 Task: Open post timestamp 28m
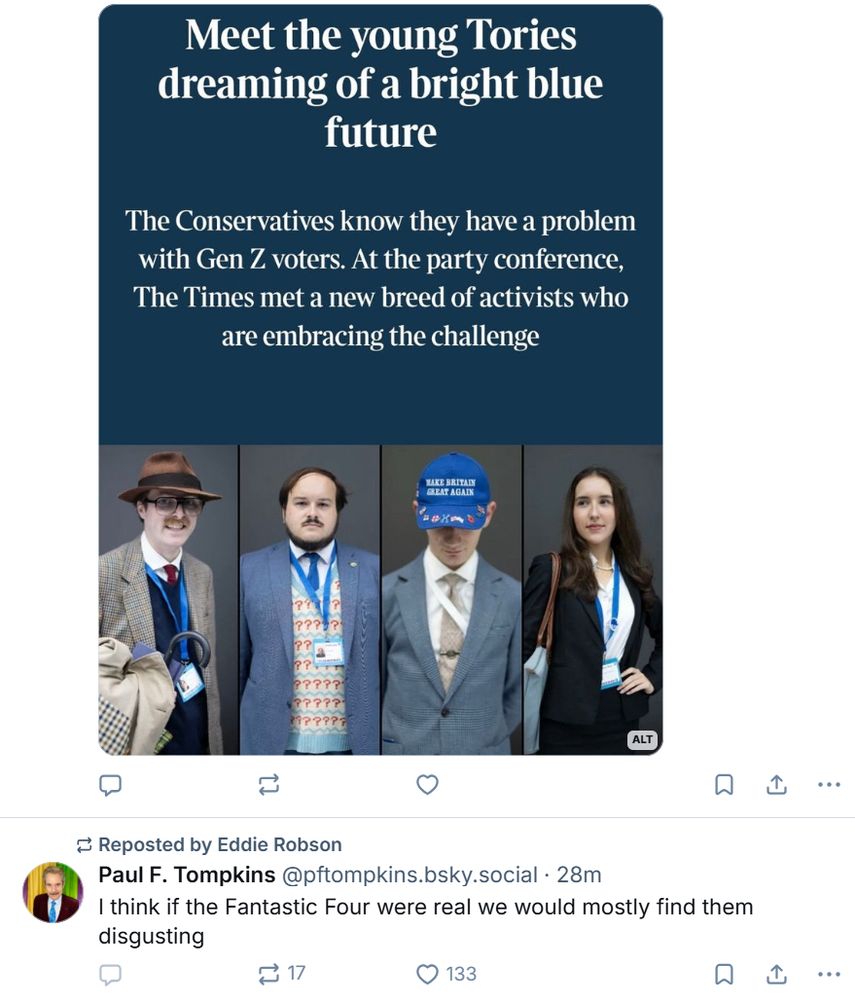tap(579, 874)
